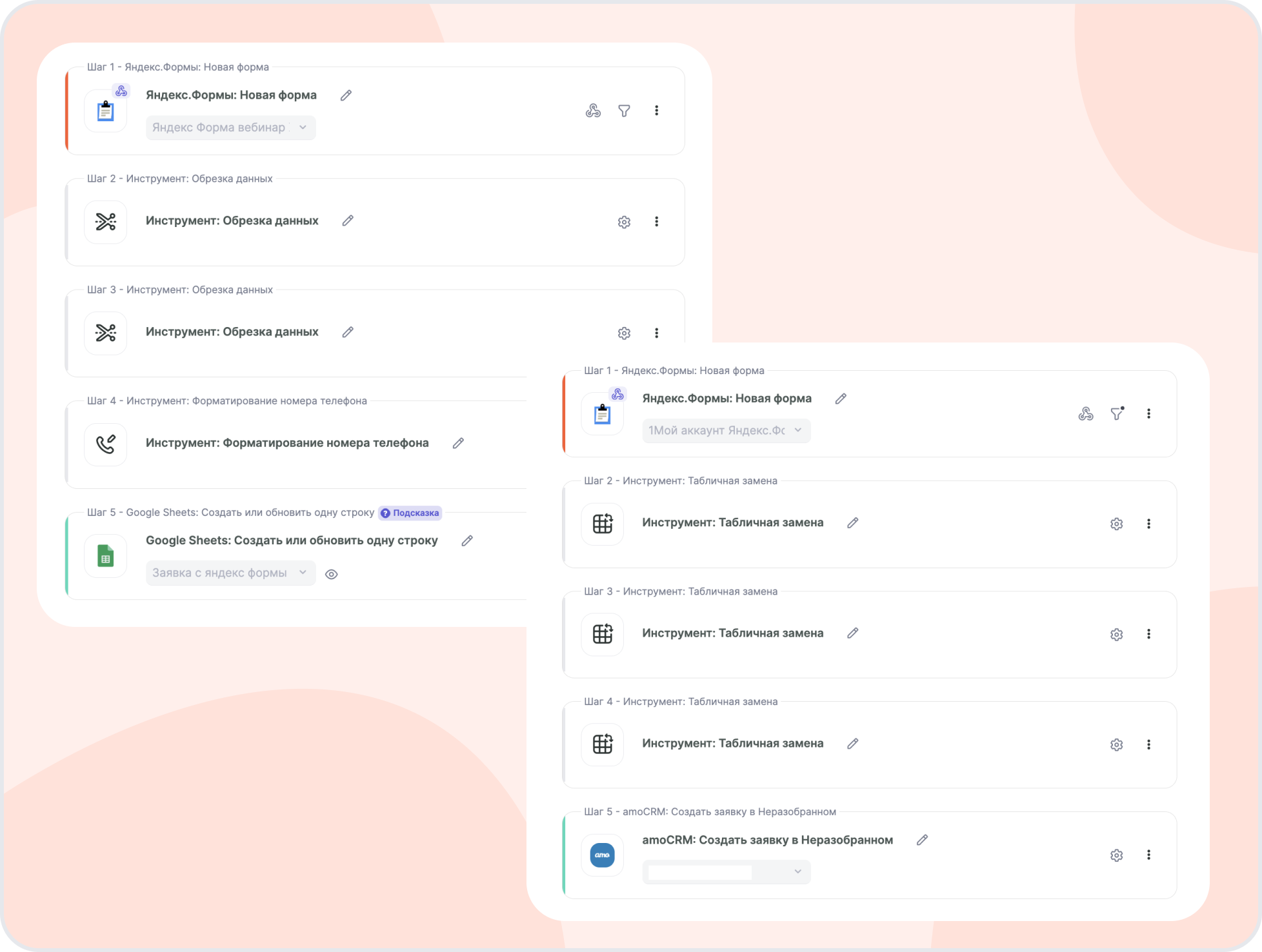This screenshot has width=1262, height=952.
Task: Open the three-dot menu of Step 2 Табличная замена
Action: point(1148,524)
